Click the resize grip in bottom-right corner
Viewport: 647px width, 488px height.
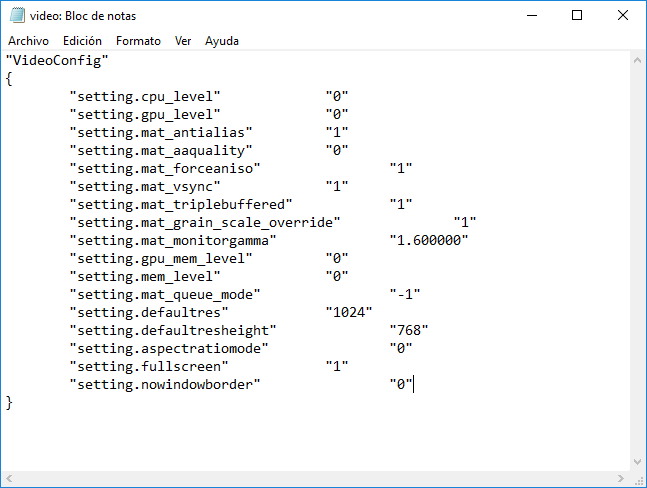[x=637, y=478]
